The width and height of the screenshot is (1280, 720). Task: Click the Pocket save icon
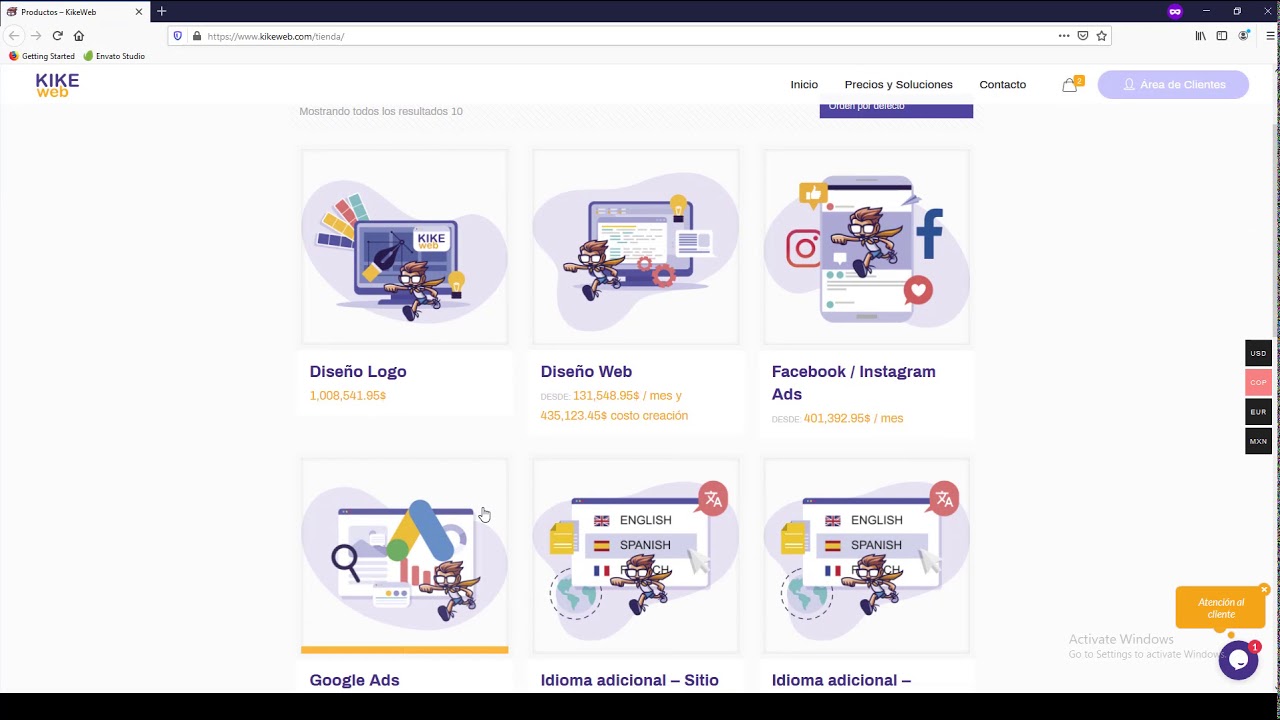1083,36
